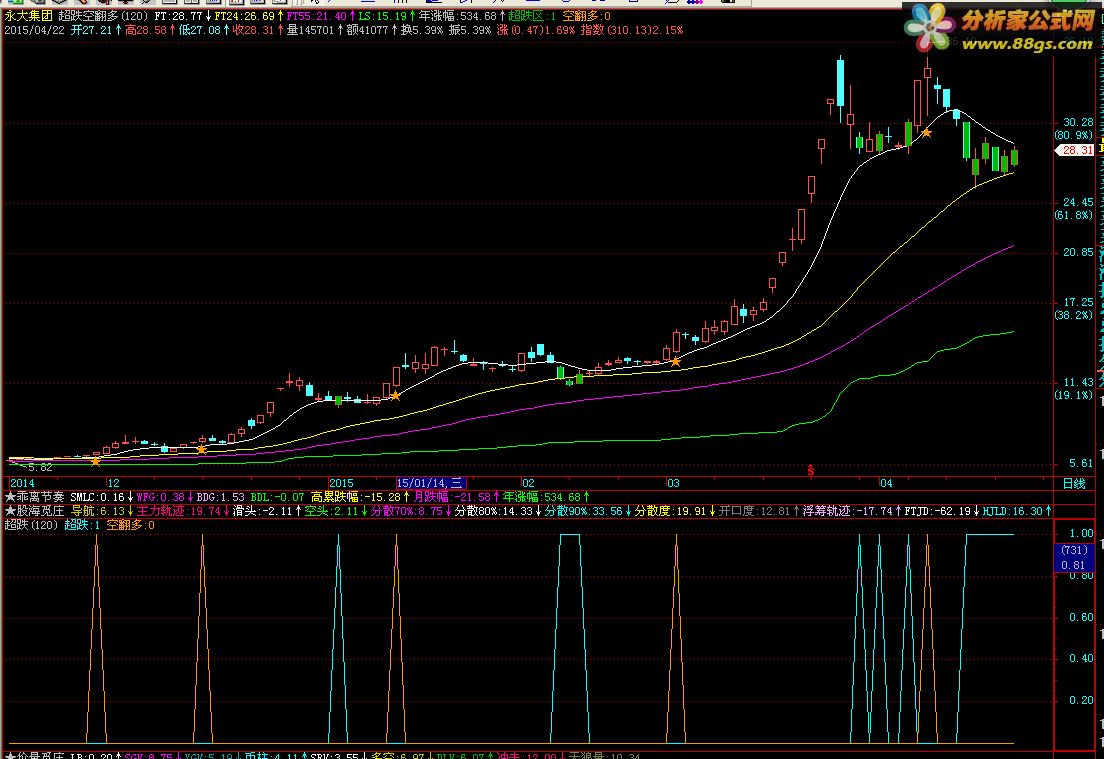The width and height of the screenshot is (1104, 759).
Task: Visit the www.88gs.com website link
Action: coord(1027,44)
